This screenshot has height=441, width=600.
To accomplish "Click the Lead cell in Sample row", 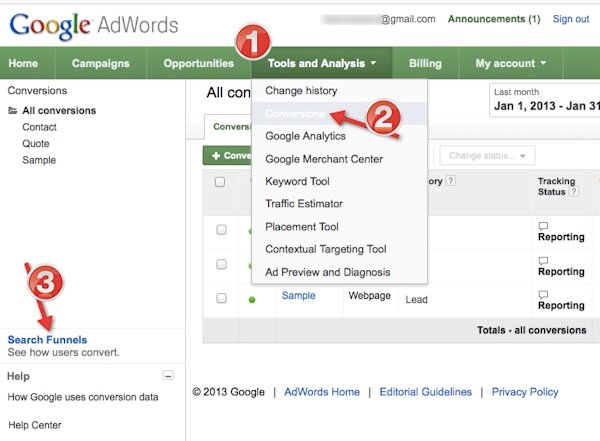I will (416, 300).
